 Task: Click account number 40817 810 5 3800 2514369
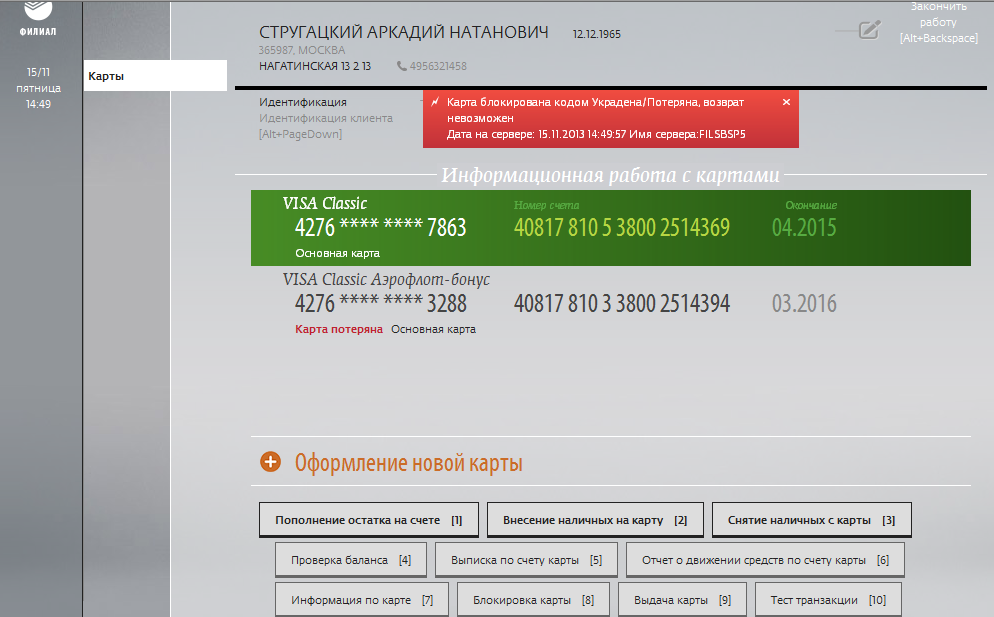622,228
